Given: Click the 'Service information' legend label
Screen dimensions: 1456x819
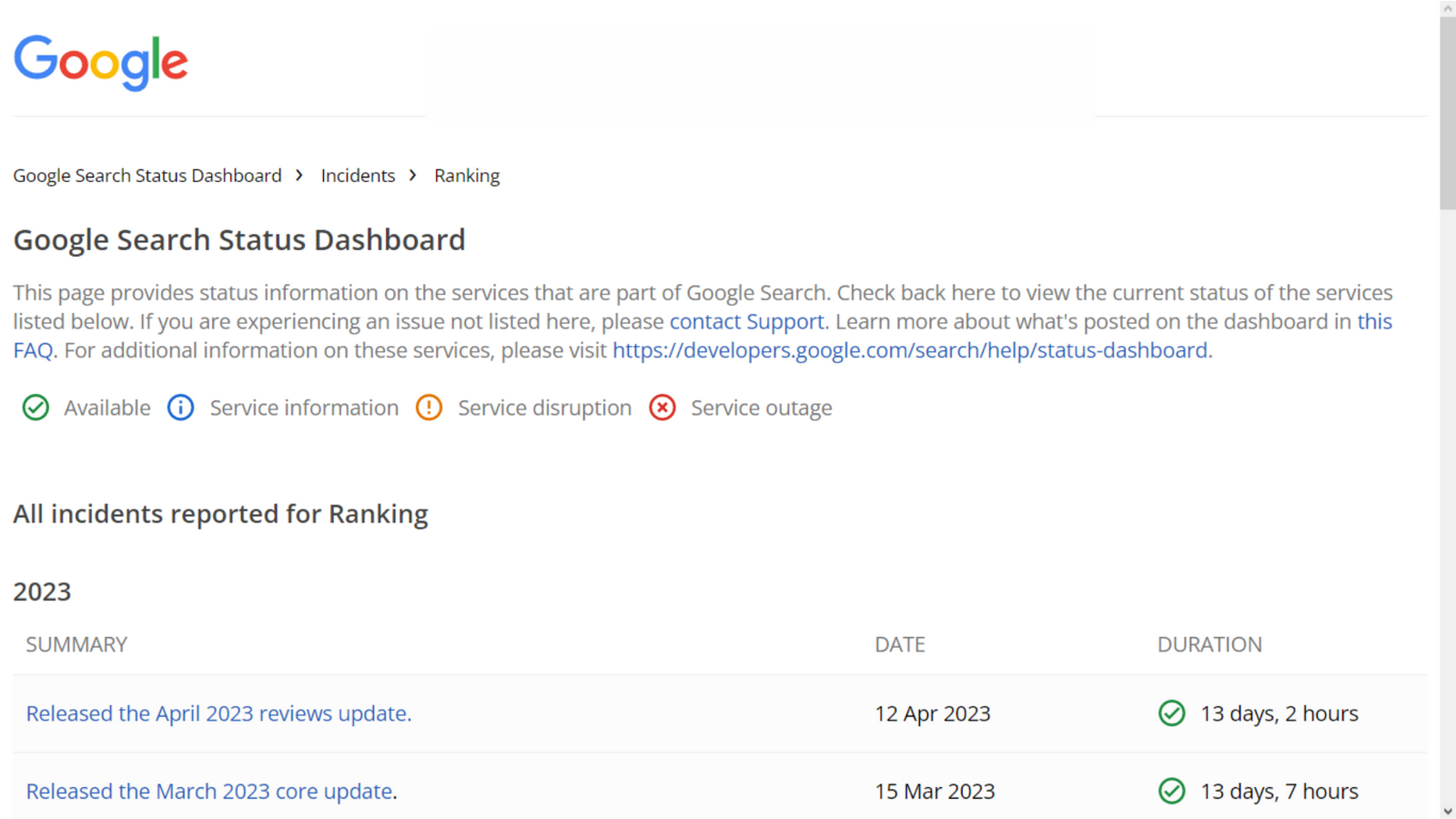Looking at the screenshot, I should tap(304, 408).
